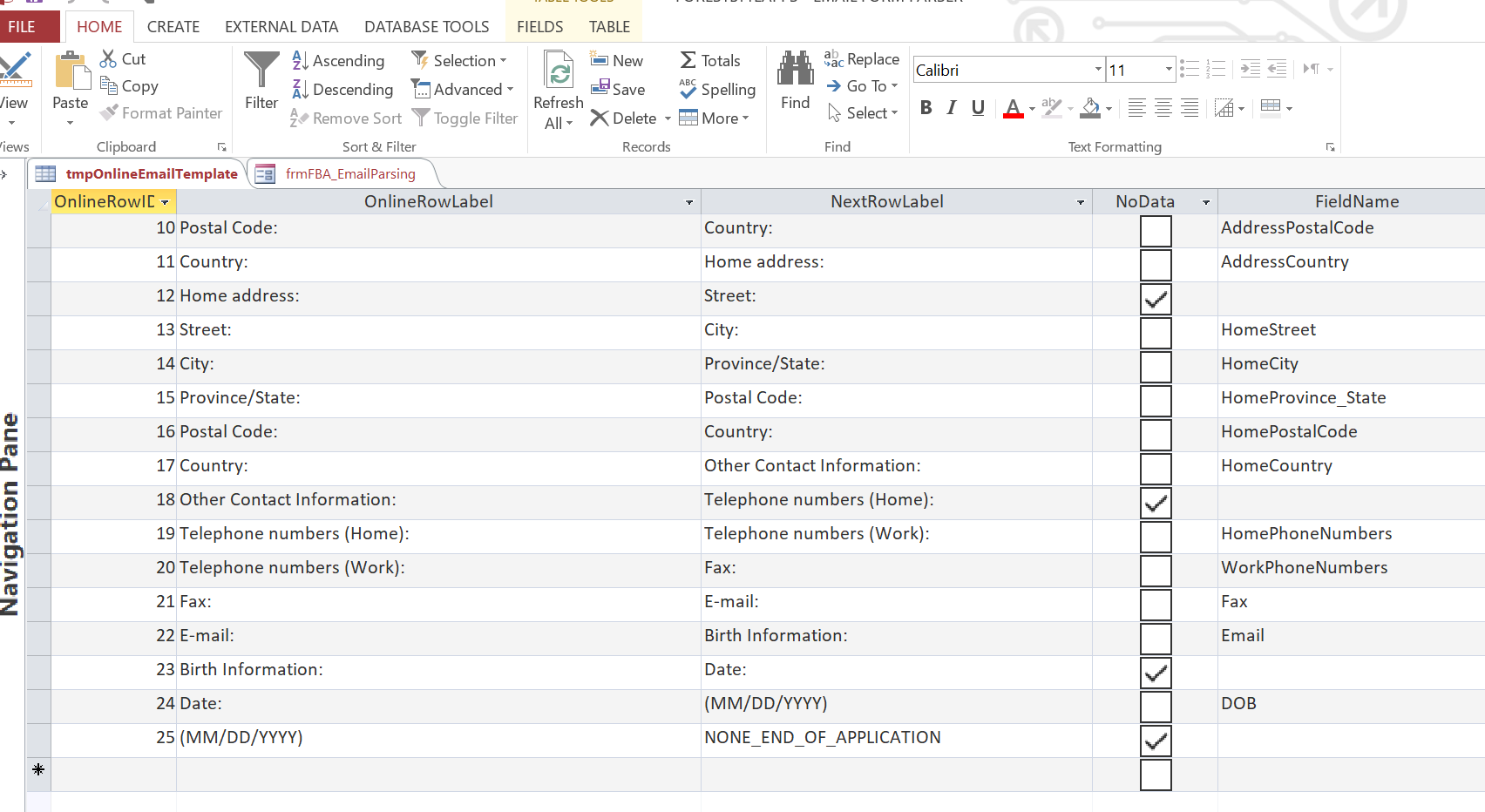Uncheck NoData for Birth Information row
Viewport: 1485px width, 812px height.
click(x=1155, y=673)
